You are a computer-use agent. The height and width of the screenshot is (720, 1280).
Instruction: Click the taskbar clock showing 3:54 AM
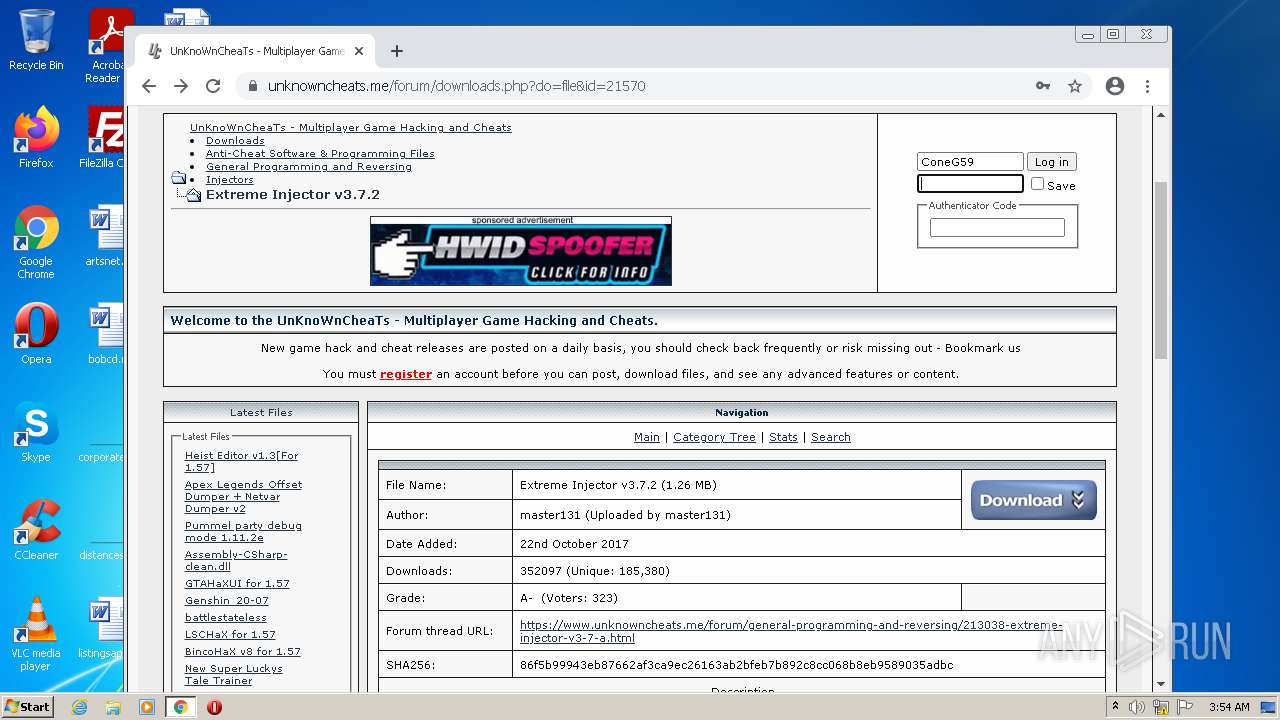pos(1229,707)
